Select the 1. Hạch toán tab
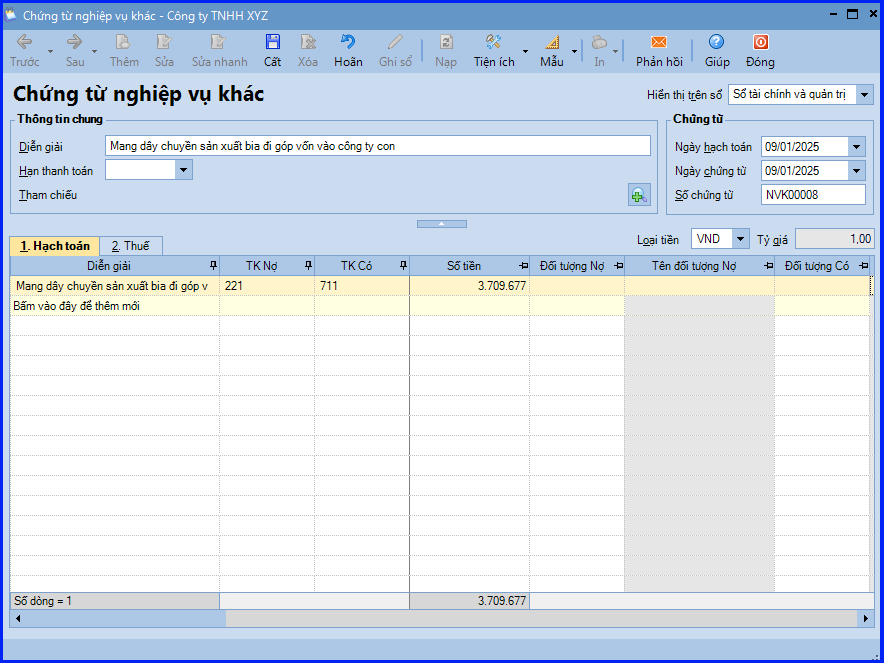The width and height of the screenshot is (884, 663). [55, 246]
